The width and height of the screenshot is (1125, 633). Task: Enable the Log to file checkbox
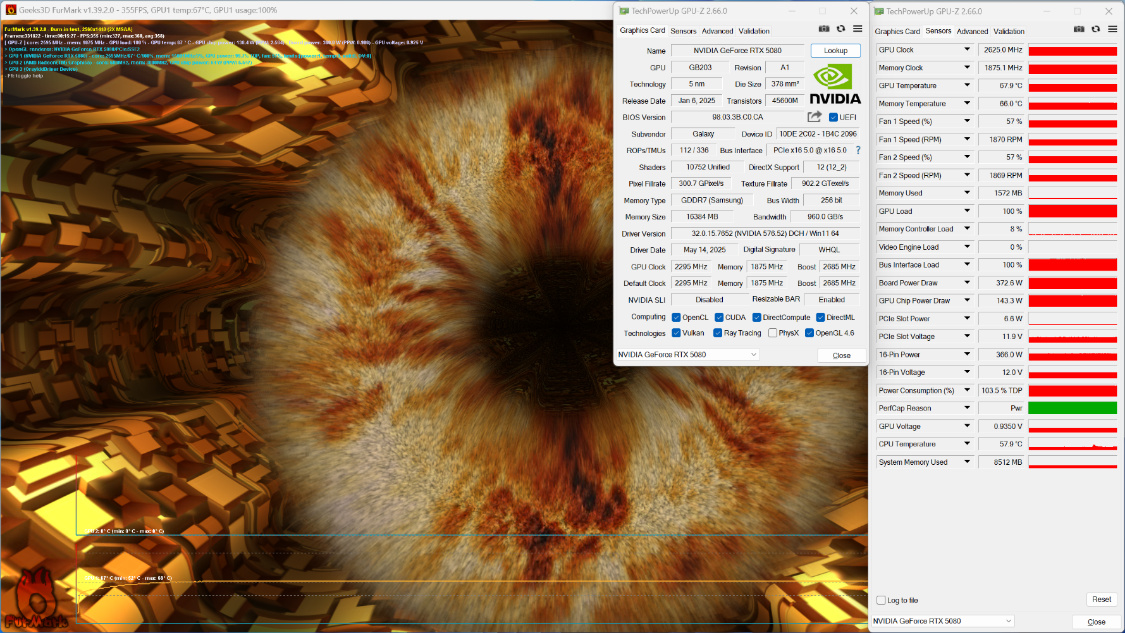coord(881,600)
